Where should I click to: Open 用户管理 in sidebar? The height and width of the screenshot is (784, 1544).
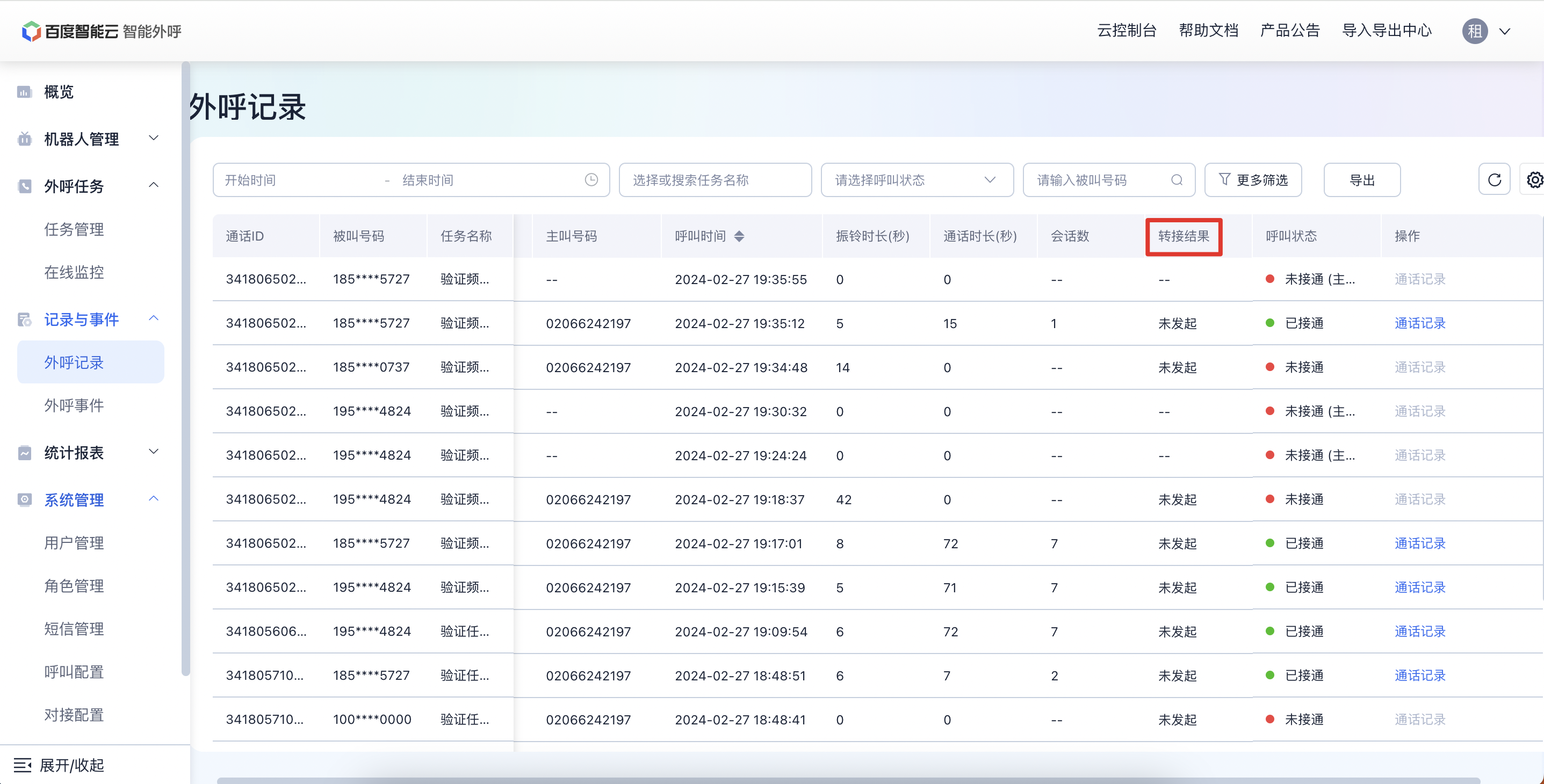click(74, 543)
